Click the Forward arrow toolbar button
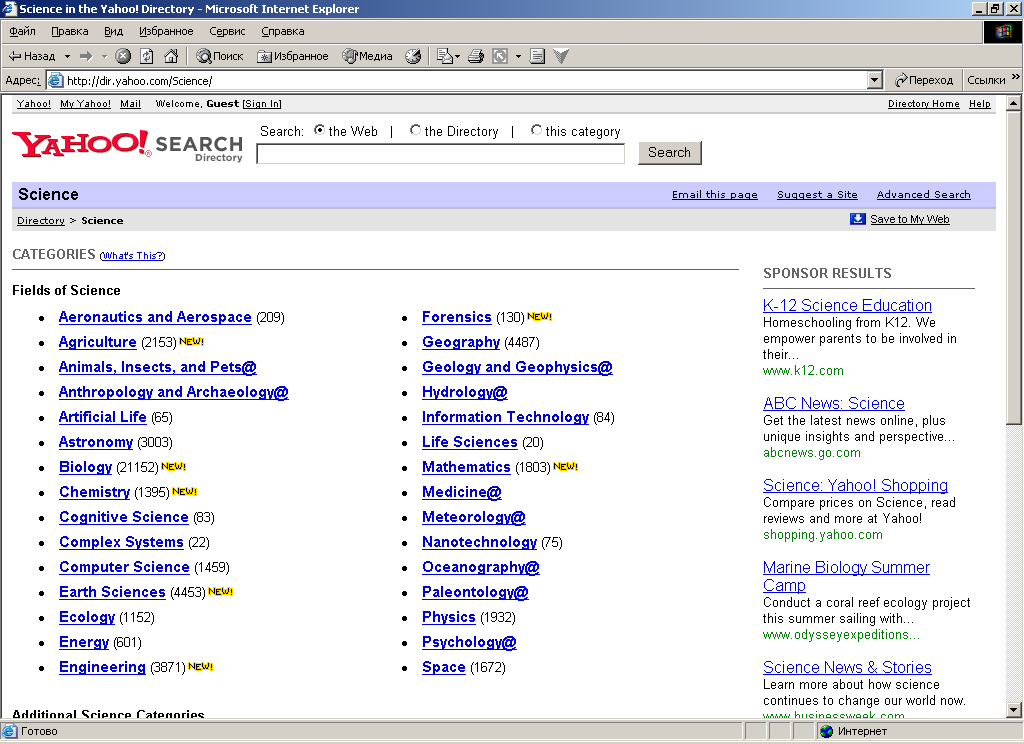The height and width of the screenshot is (744, 1024). point(86,56)
